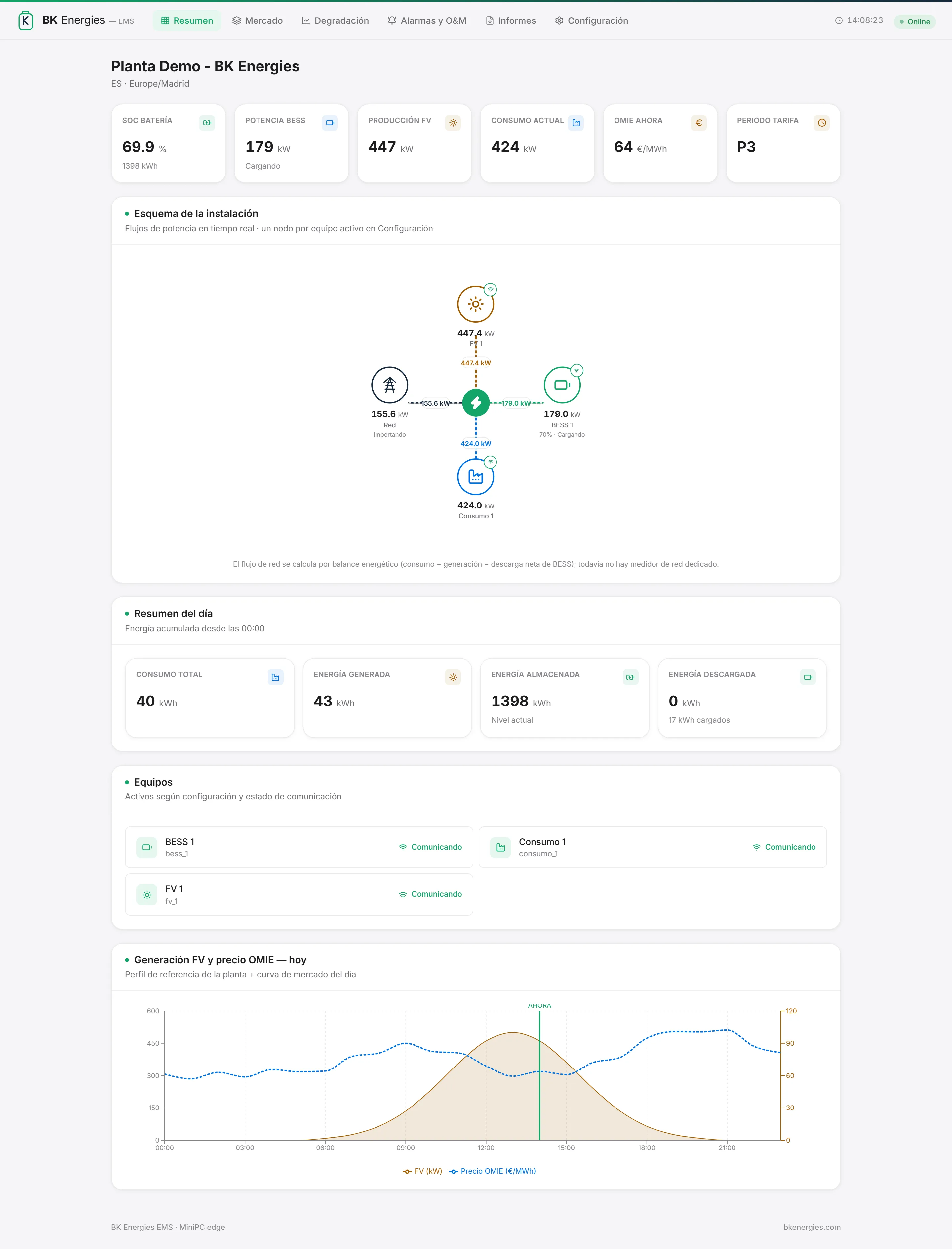
Task: Click the Producción FV sun icon
Action: click(x=453, y=122)
